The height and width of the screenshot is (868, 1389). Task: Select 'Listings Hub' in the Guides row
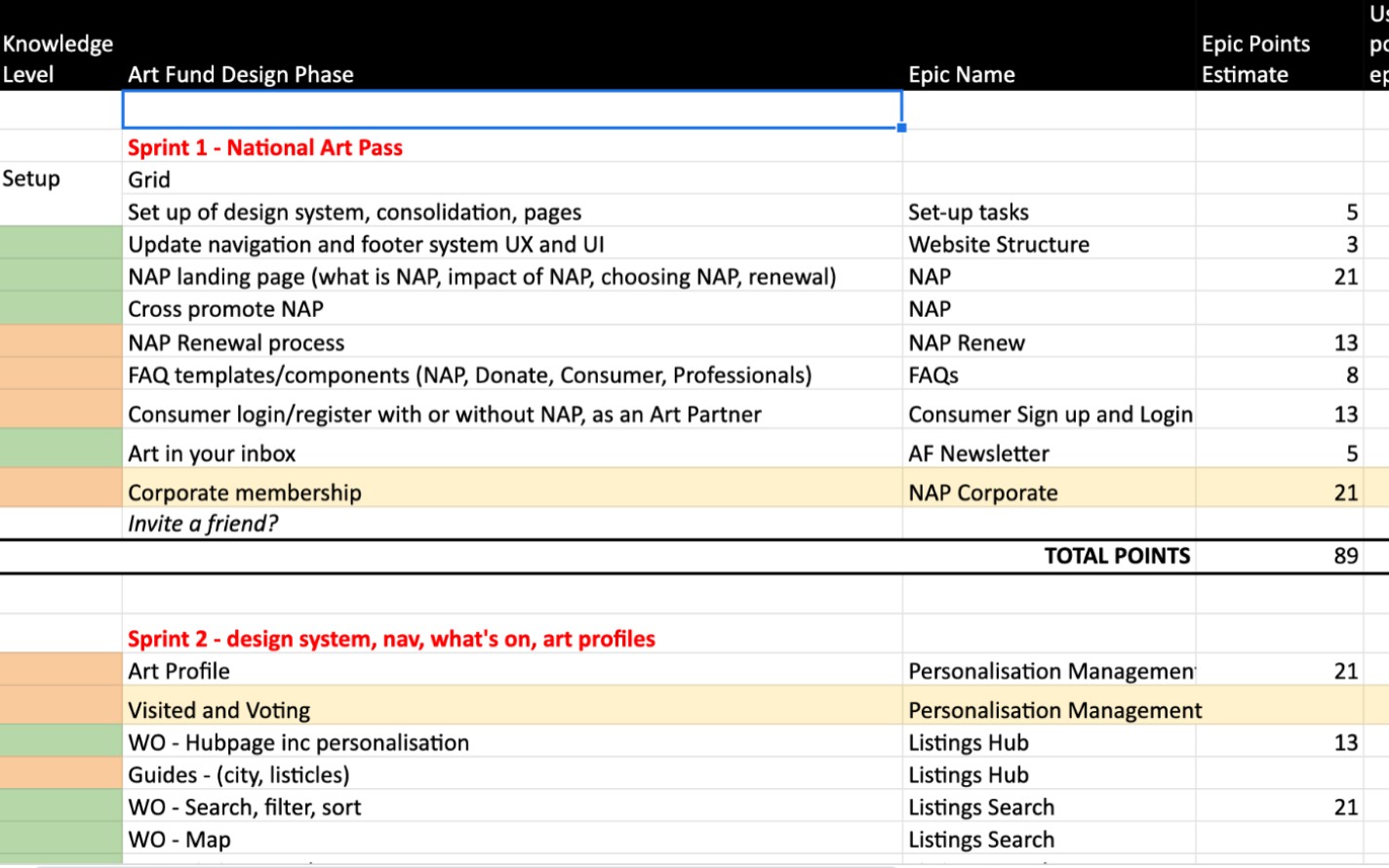click(x=1049, y=773)
